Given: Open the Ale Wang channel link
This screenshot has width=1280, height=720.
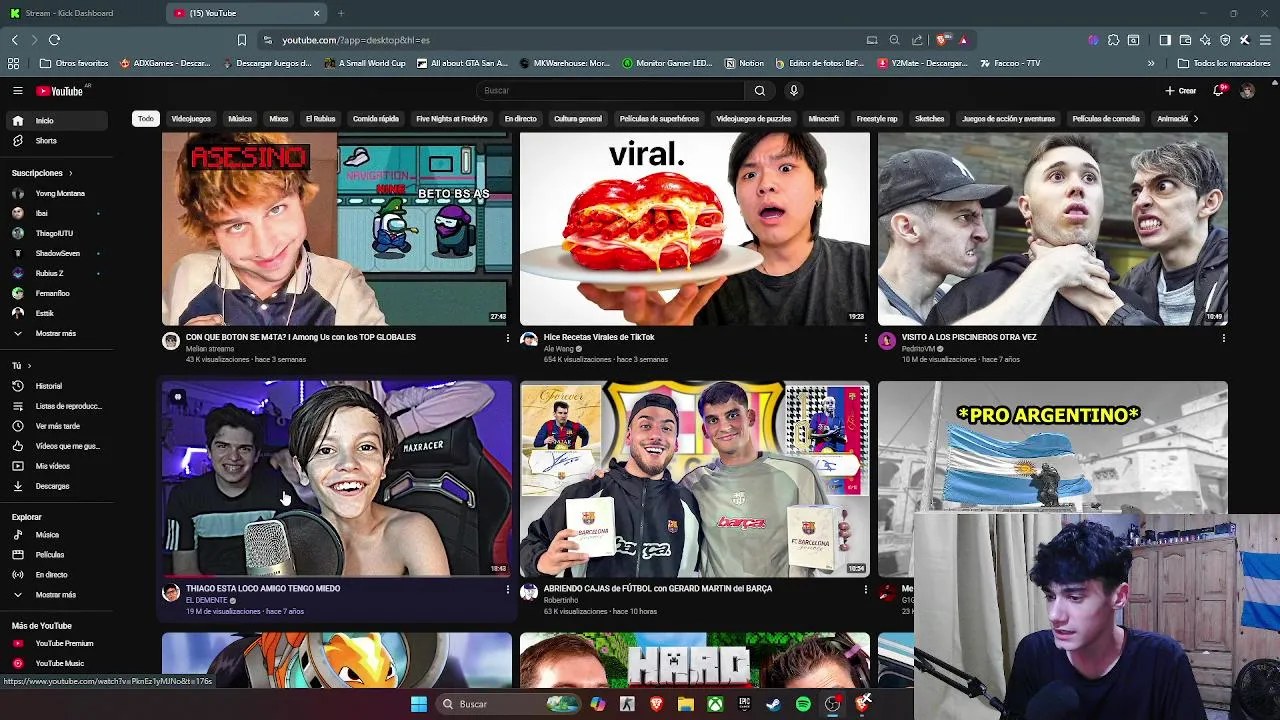Looking at the screenshot, I should [x=561, y=349].
